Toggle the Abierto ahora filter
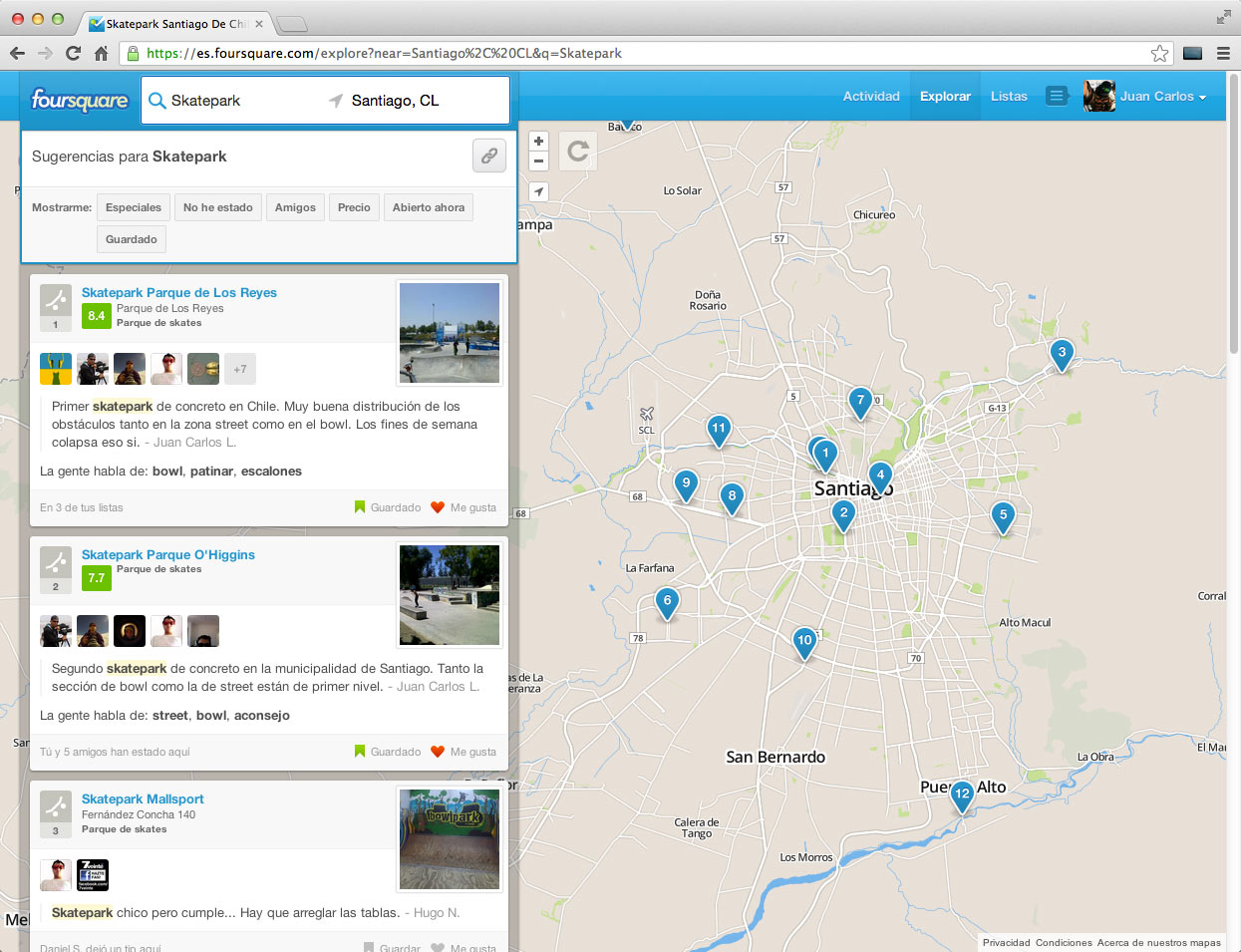This screenshot has height=952, width=1241. coord(429,207)
